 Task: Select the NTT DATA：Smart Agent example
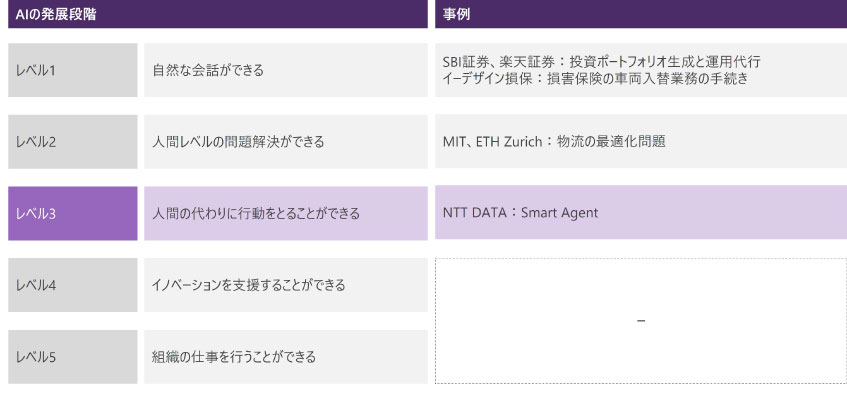520,213
